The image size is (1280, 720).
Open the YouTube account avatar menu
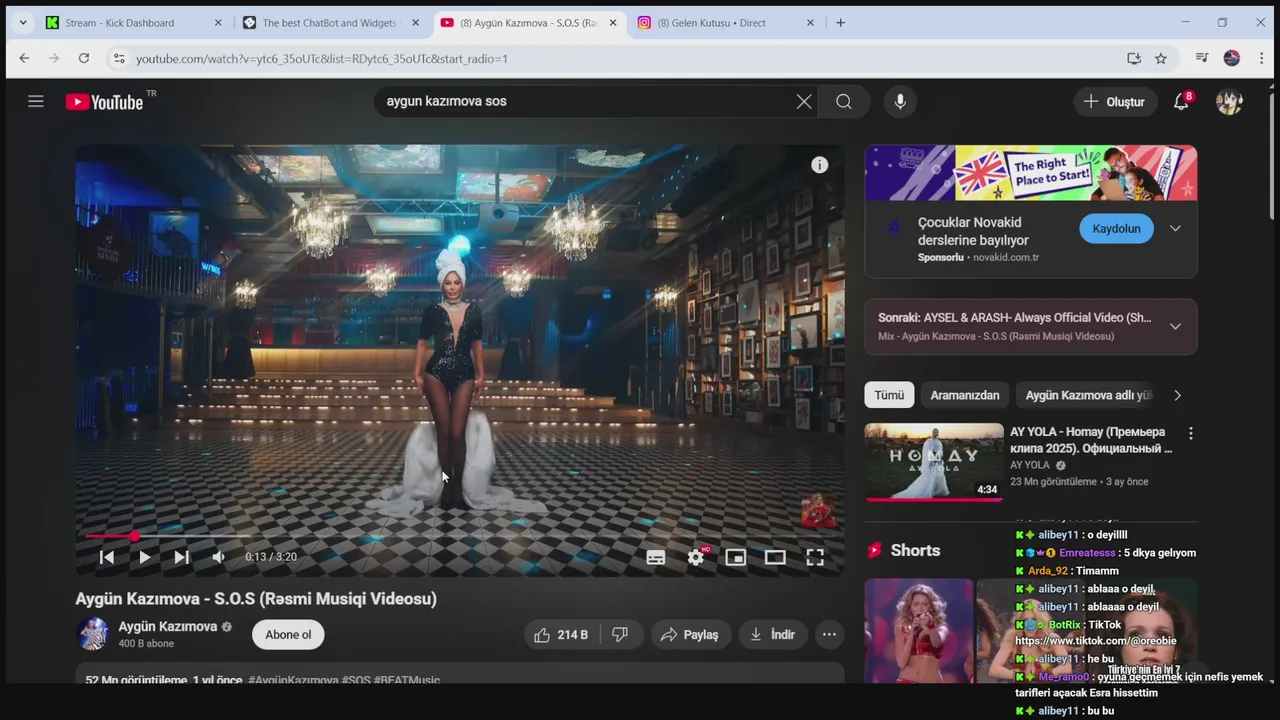1229,101
